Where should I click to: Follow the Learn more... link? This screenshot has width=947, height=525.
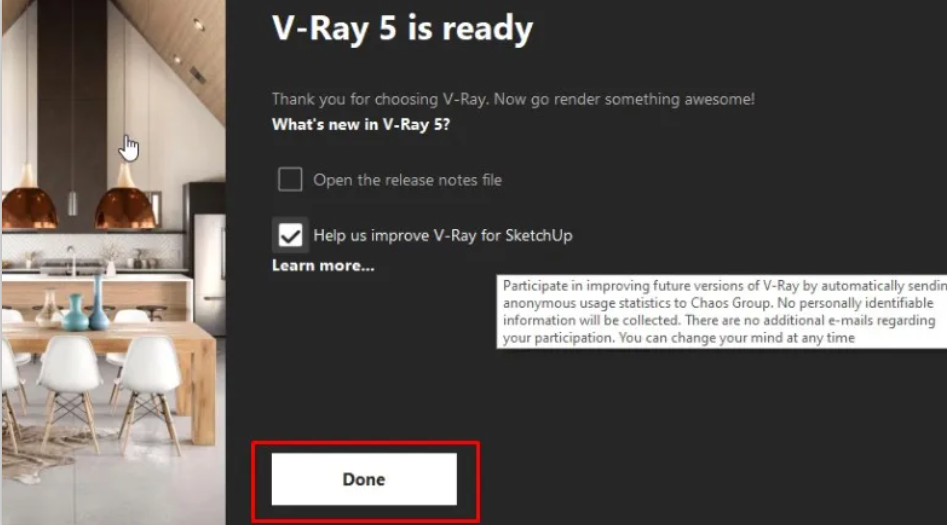point(323,266)
